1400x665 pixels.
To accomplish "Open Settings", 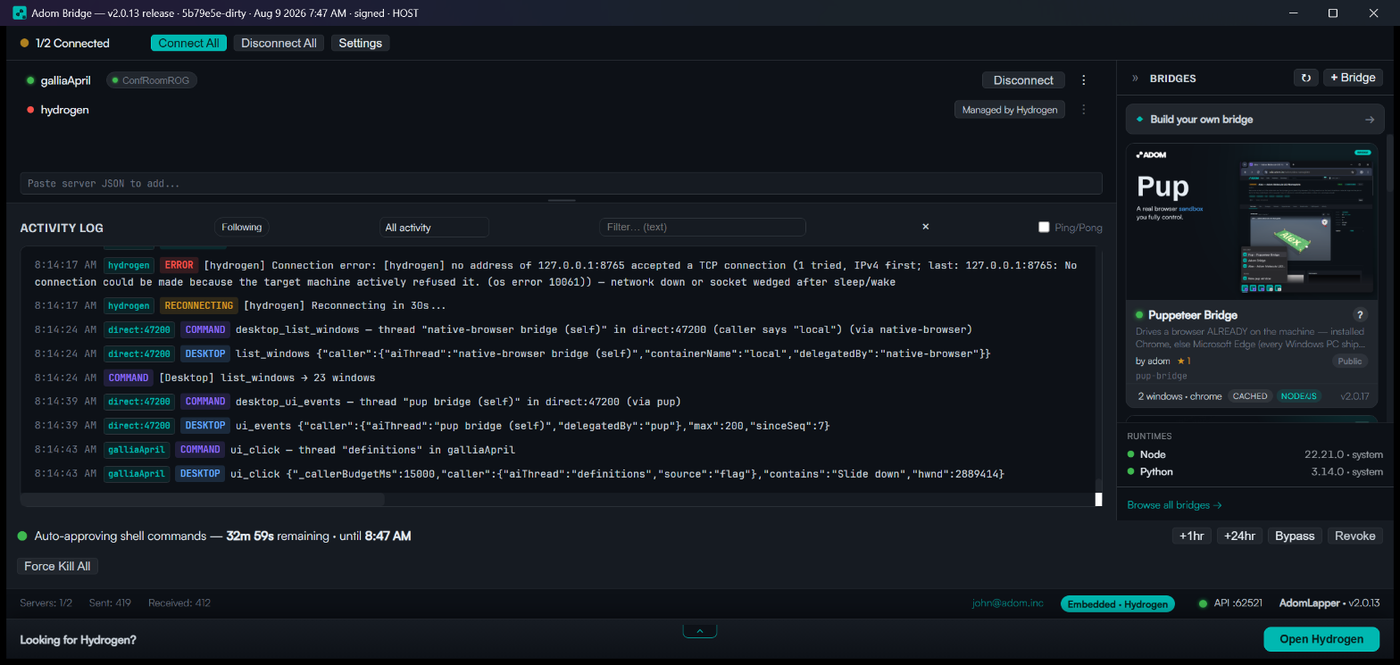I will coord(360,43).
